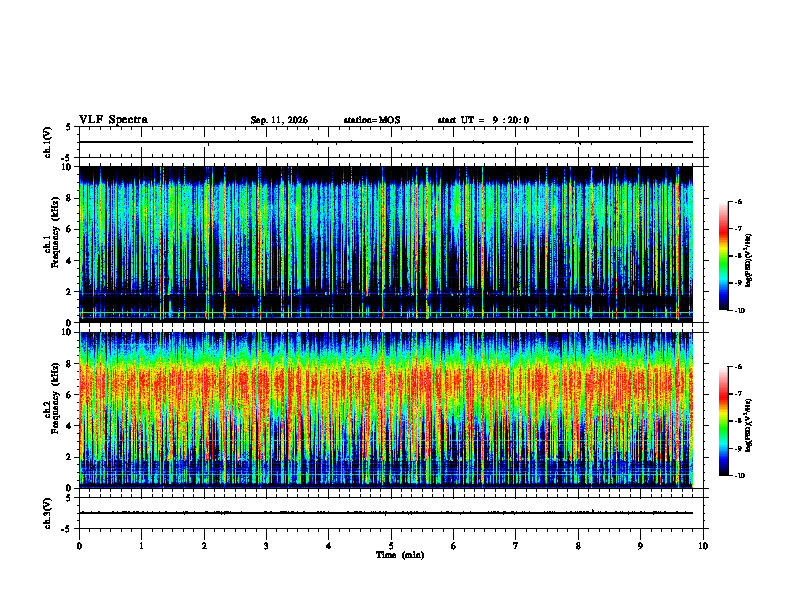Click the station=MOS label
This screenshot has height=612, width=792.
coord(372,120)
